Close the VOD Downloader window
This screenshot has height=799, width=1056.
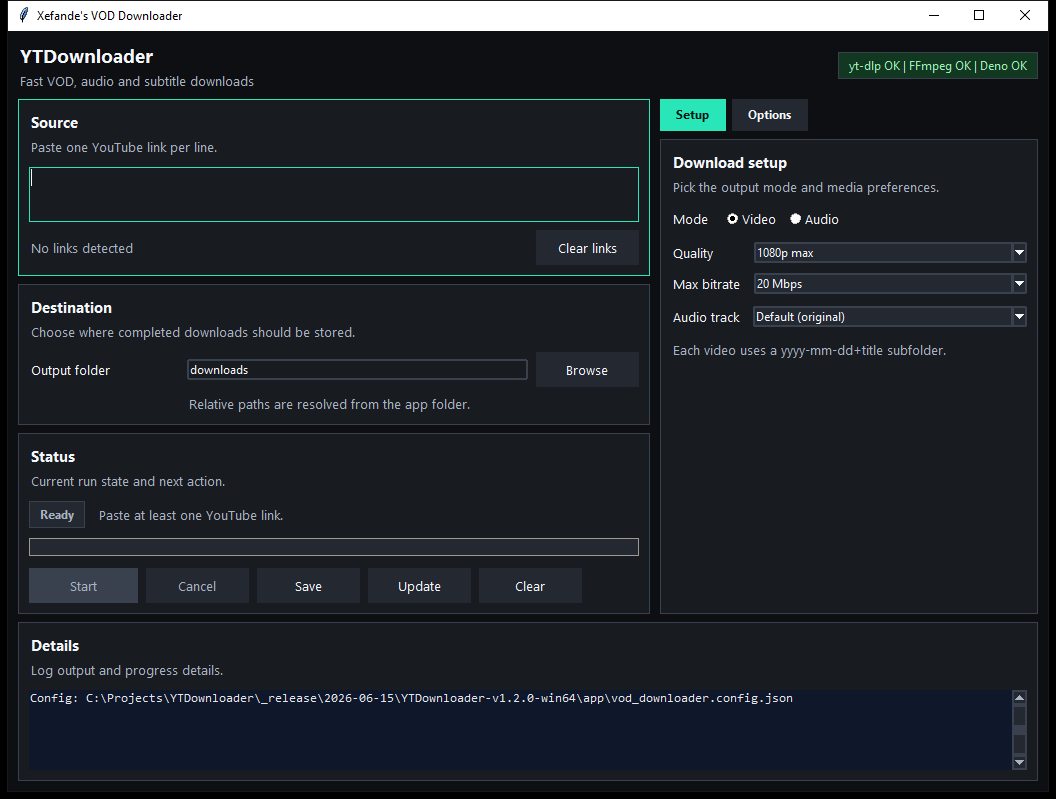[x=1025, y=15]
